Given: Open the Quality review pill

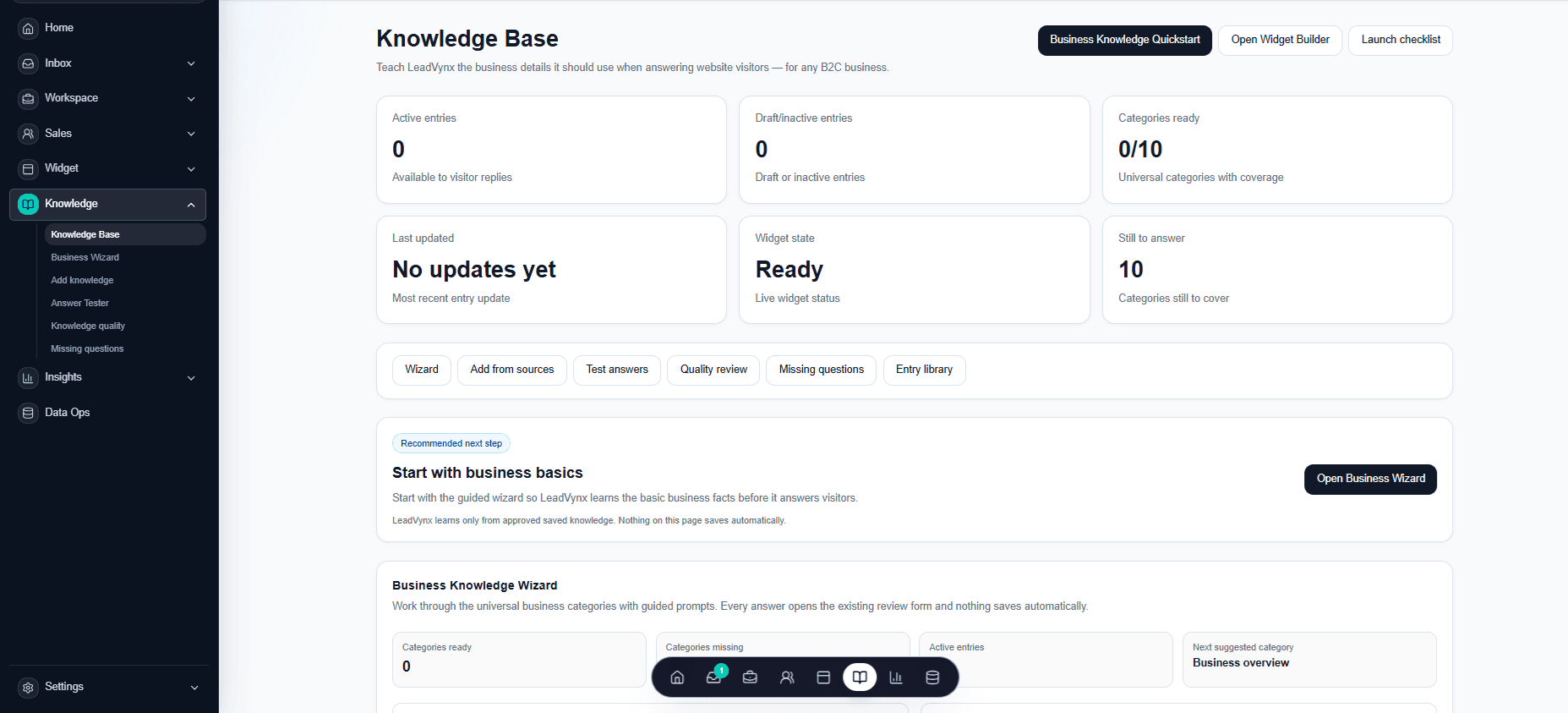Looking at the screenshot, I should [713, 370].
